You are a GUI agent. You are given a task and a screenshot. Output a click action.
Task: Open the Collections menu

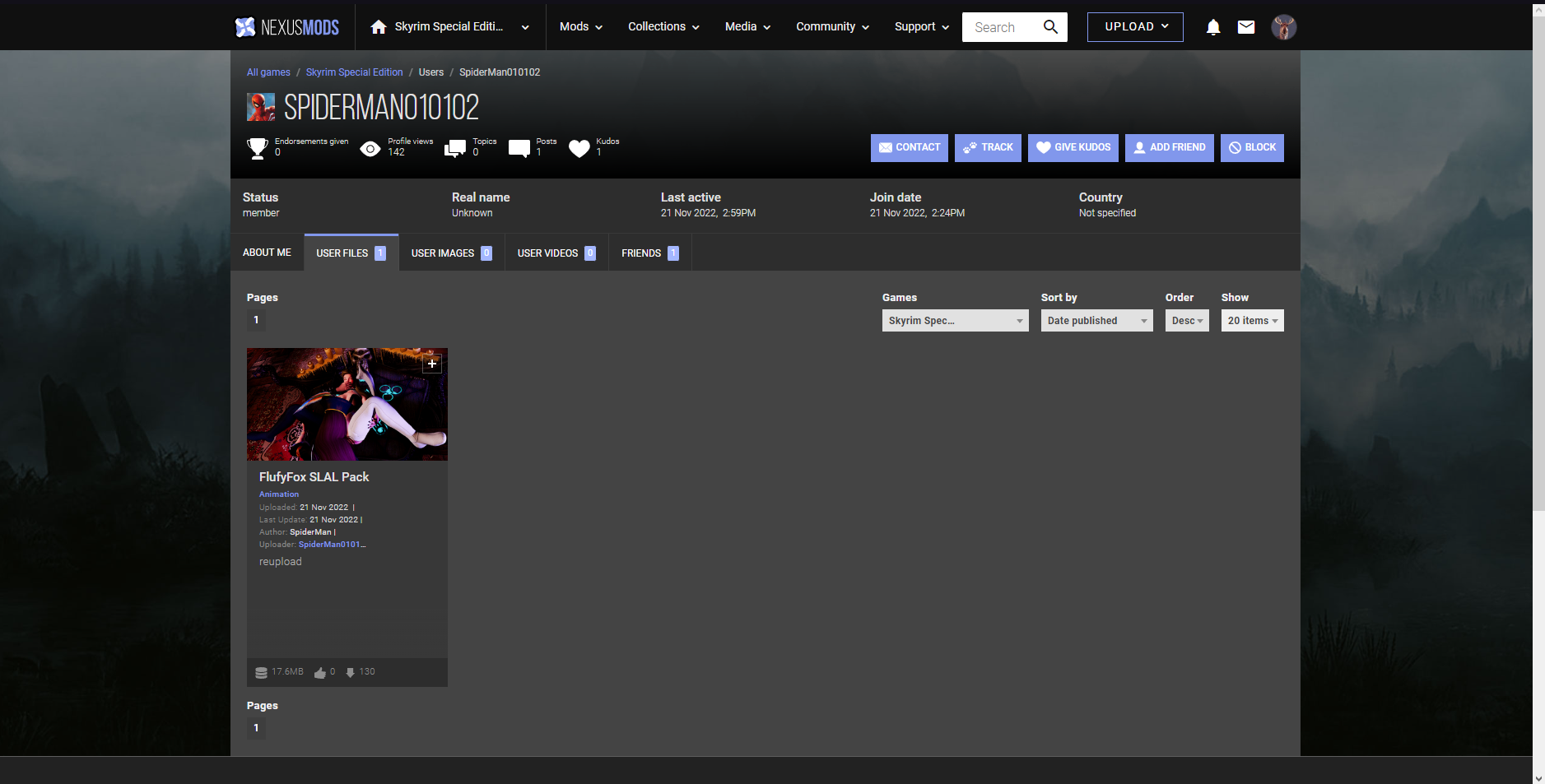(663, 27)
